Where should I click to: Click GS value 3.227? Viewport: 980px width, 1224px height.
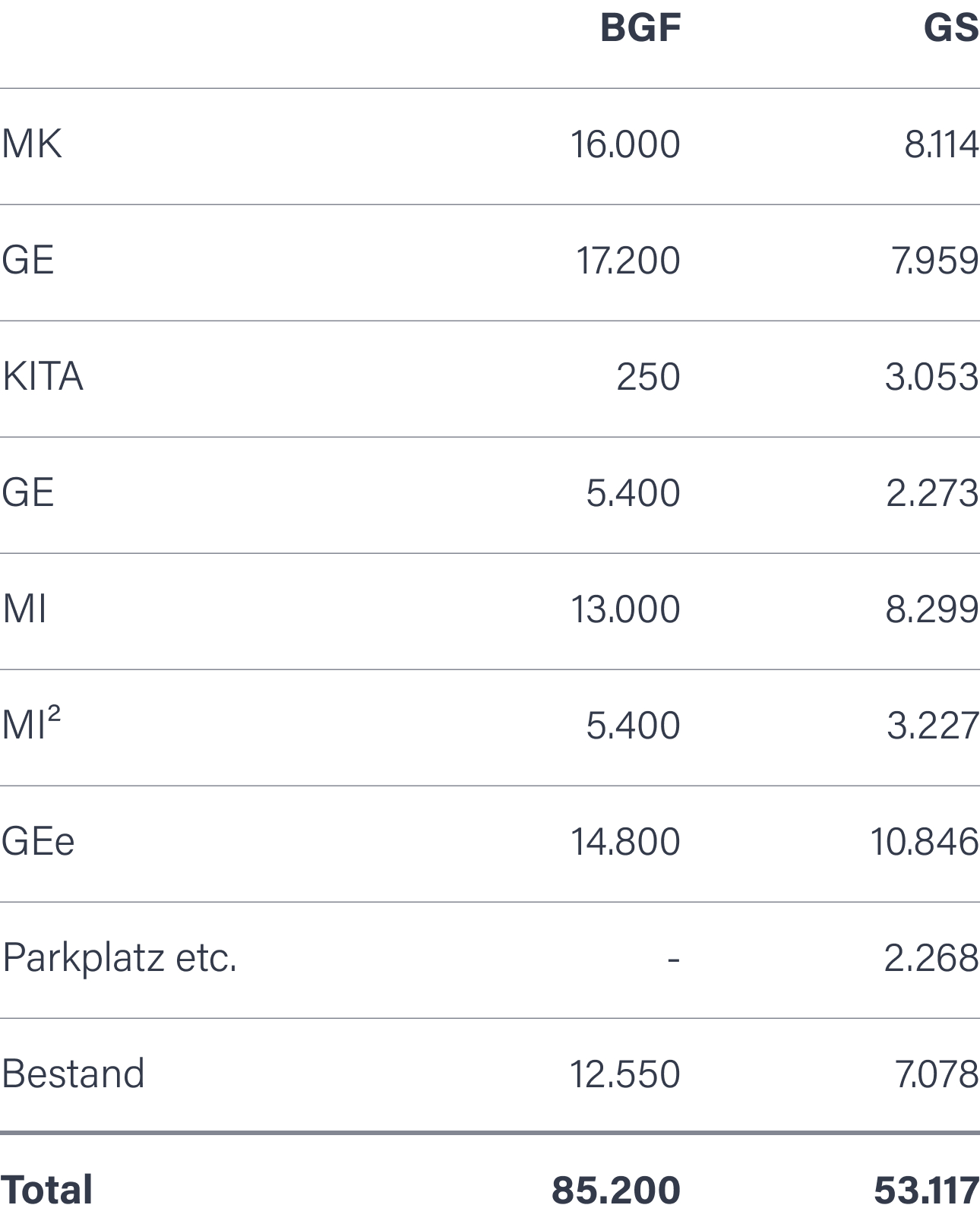[933, 725]
